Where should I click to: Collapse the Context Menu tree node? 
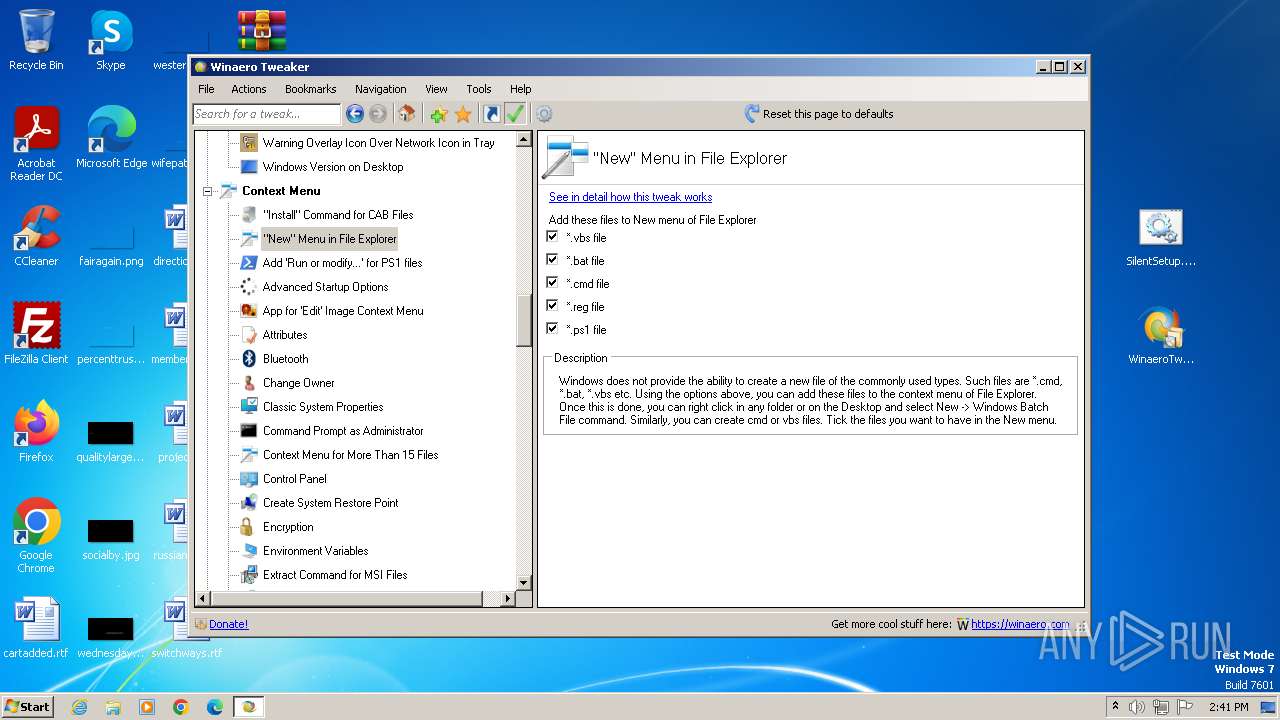click(x=208, y=191)
